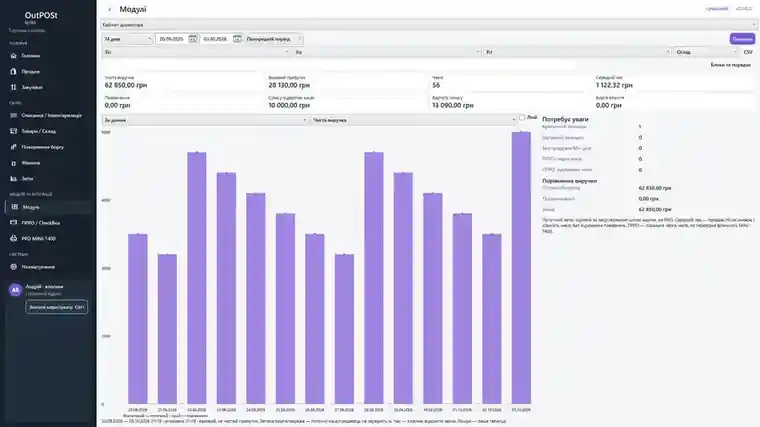The width and height of the screenshot is (760, 427).
Task: Open the За днями grouping dropdown
Action: tap(205, 120)
